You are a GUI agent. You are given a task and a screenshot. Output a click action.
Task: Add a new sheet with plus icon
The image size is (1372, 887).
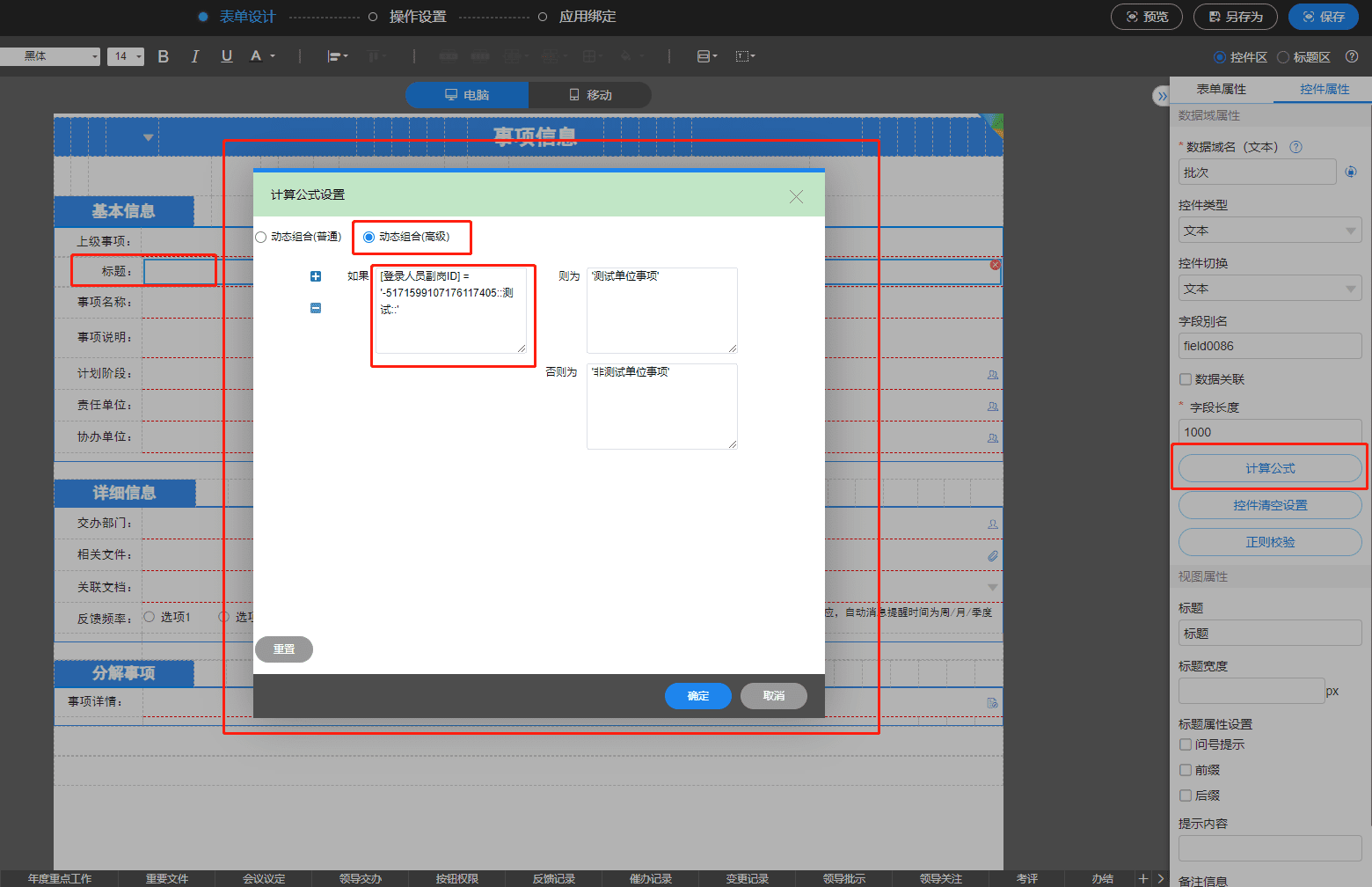[x=1143, y=878]
